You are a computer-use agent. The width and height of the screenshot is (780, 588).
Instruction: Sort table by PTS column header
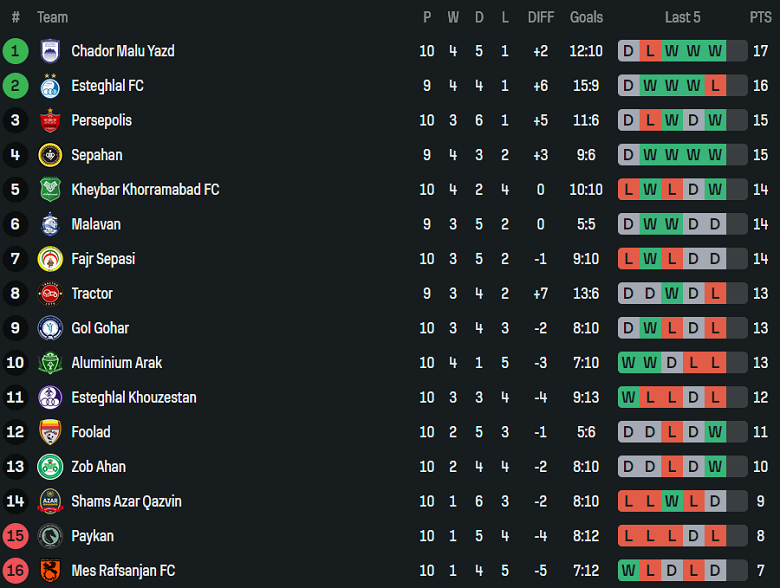(x=760, y=17)
